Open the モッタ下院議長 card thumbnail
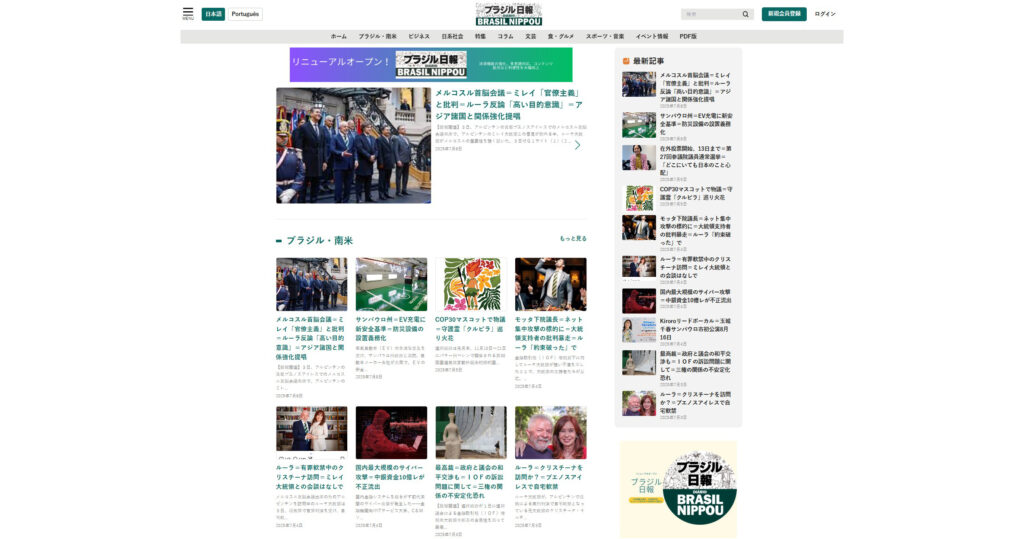This screenshot has height=539, width=1024. pos(551,284)
